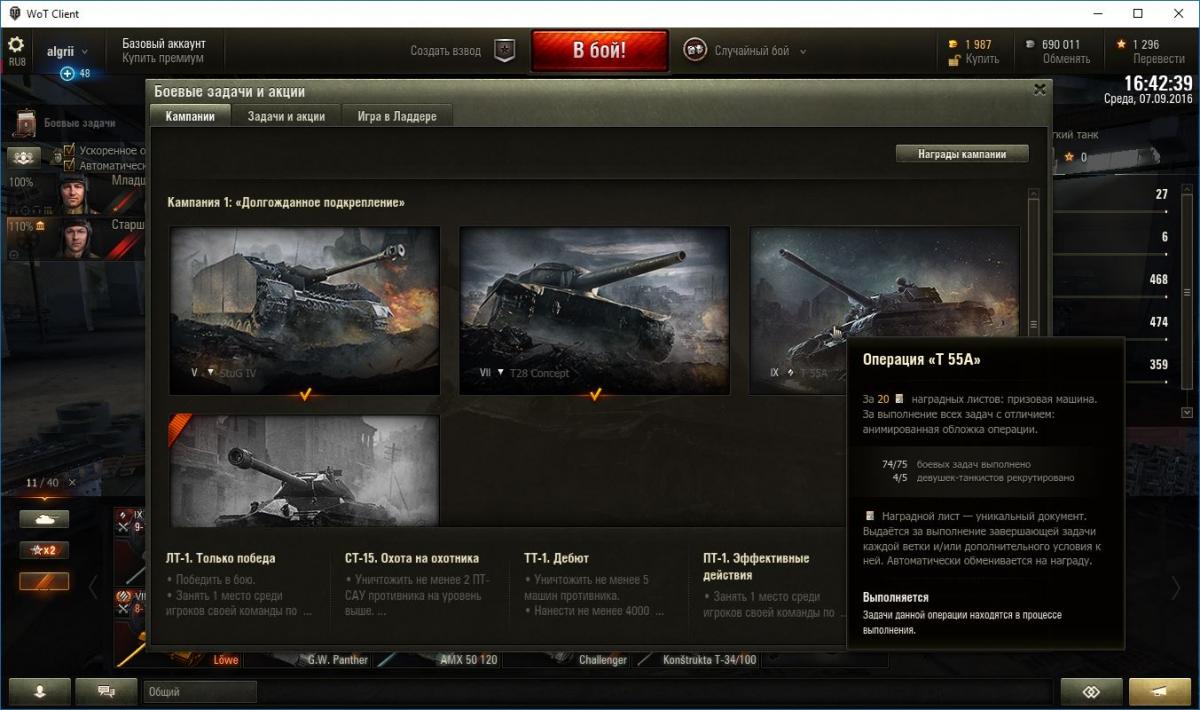Toggle the Ускоренное обучение checkbox
Viewport: 1200px width, 710px height.
(69, 151)
